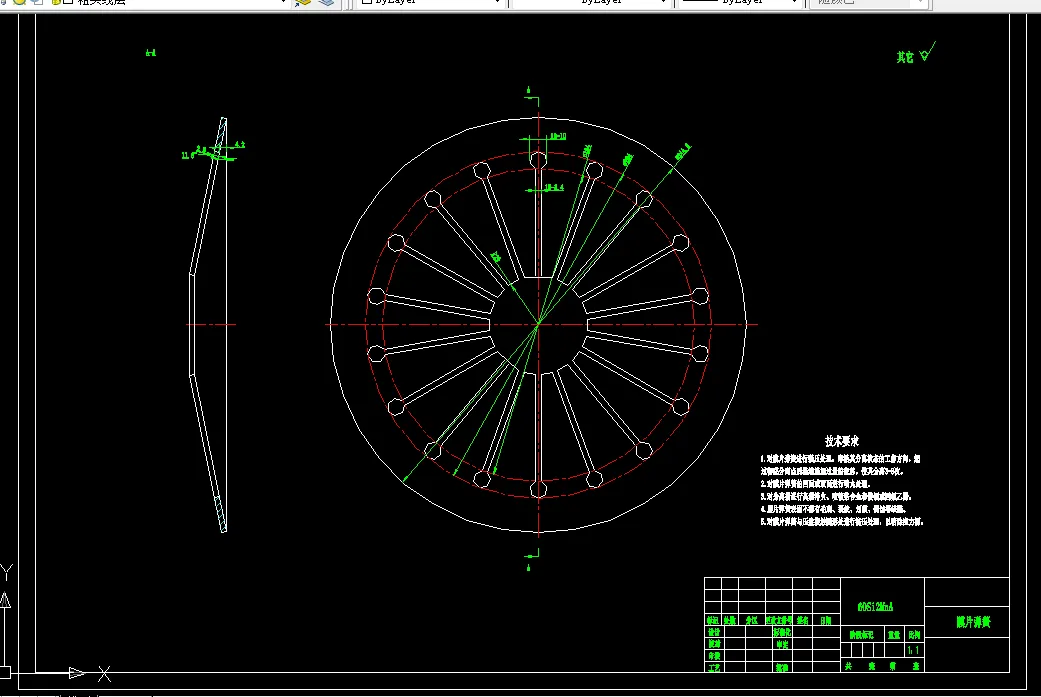The height and width of the screenshot is (697, 1041).
Task: Select the 1:1 scale value
Action: coord(914,651)
